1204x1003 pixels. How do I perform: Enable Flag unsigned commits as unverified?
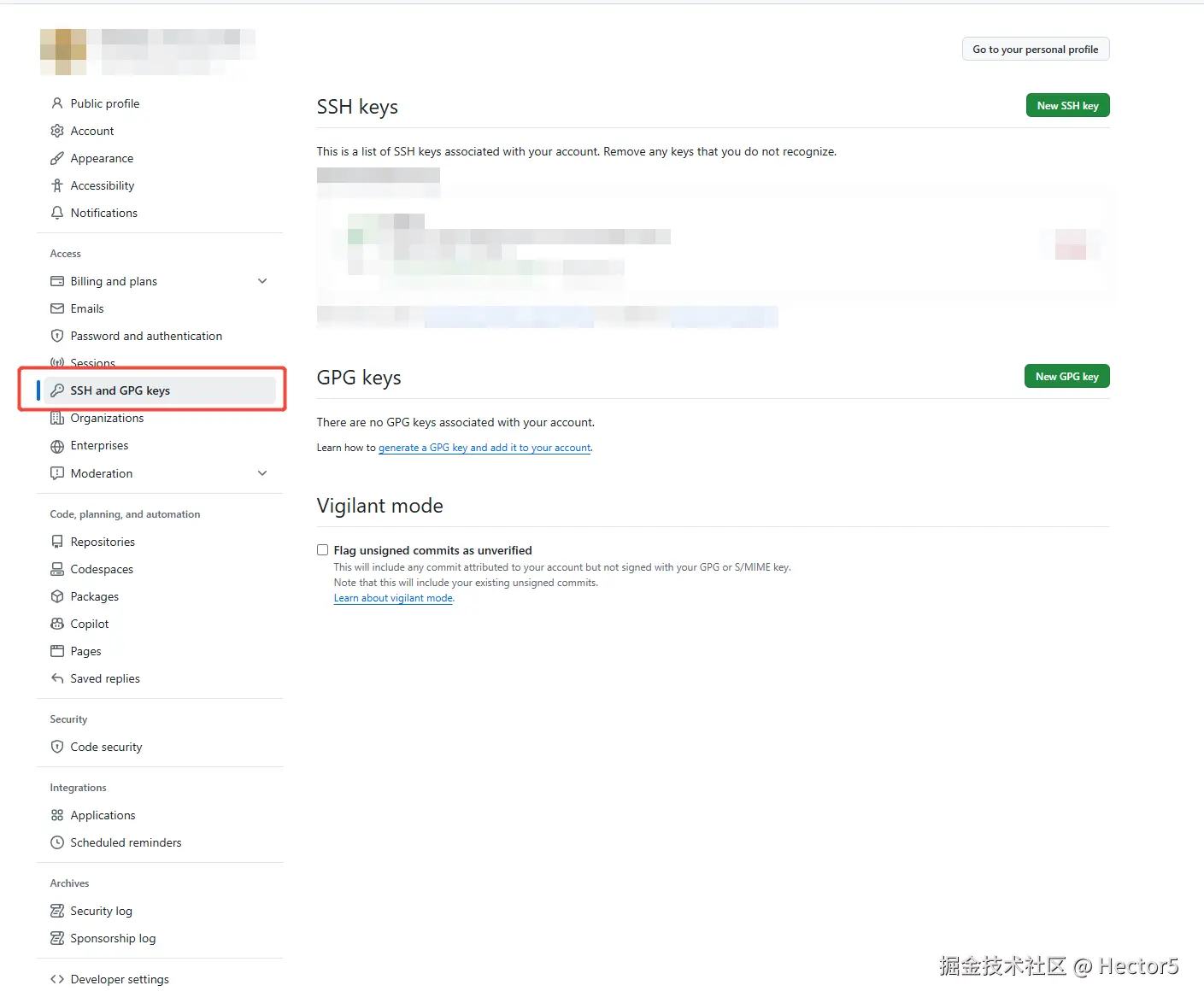[x=322, y=550]
